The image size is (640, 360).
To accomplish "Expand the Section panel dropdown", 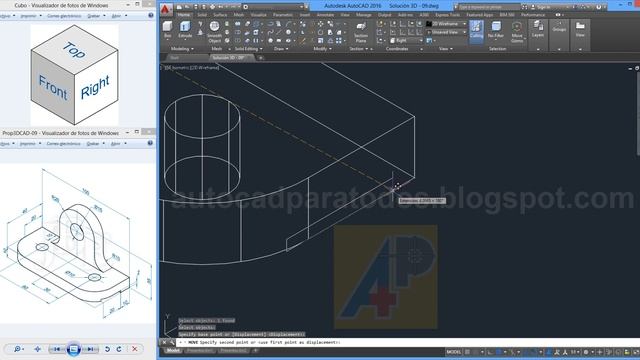I will click(359, 49).
